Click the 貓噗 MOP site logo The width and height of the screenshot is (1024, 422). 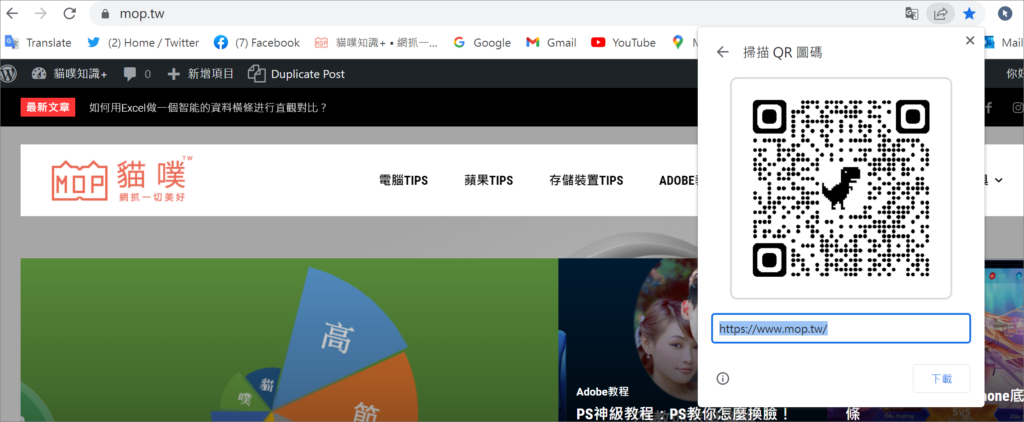pyautogui.click(x=122, y=178)
